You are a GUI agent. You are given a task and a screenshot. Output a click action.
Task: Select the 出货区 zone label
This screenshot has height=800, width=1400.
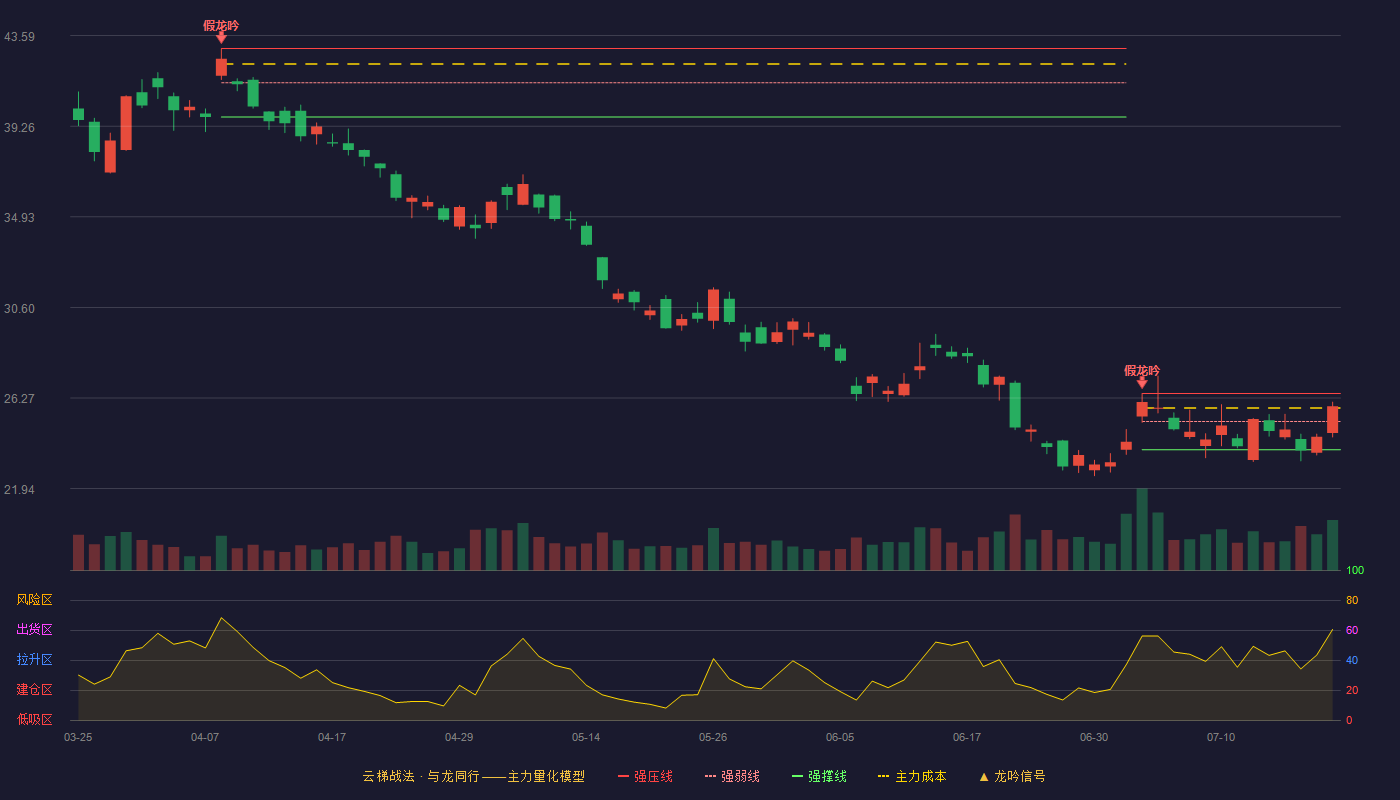(34, 630)
